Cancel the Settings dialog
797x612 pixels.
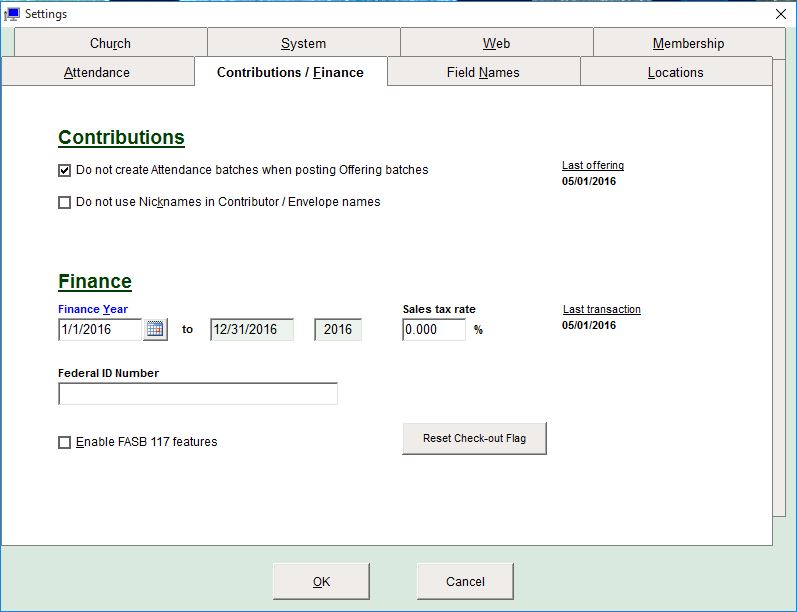tap(465, 581)
